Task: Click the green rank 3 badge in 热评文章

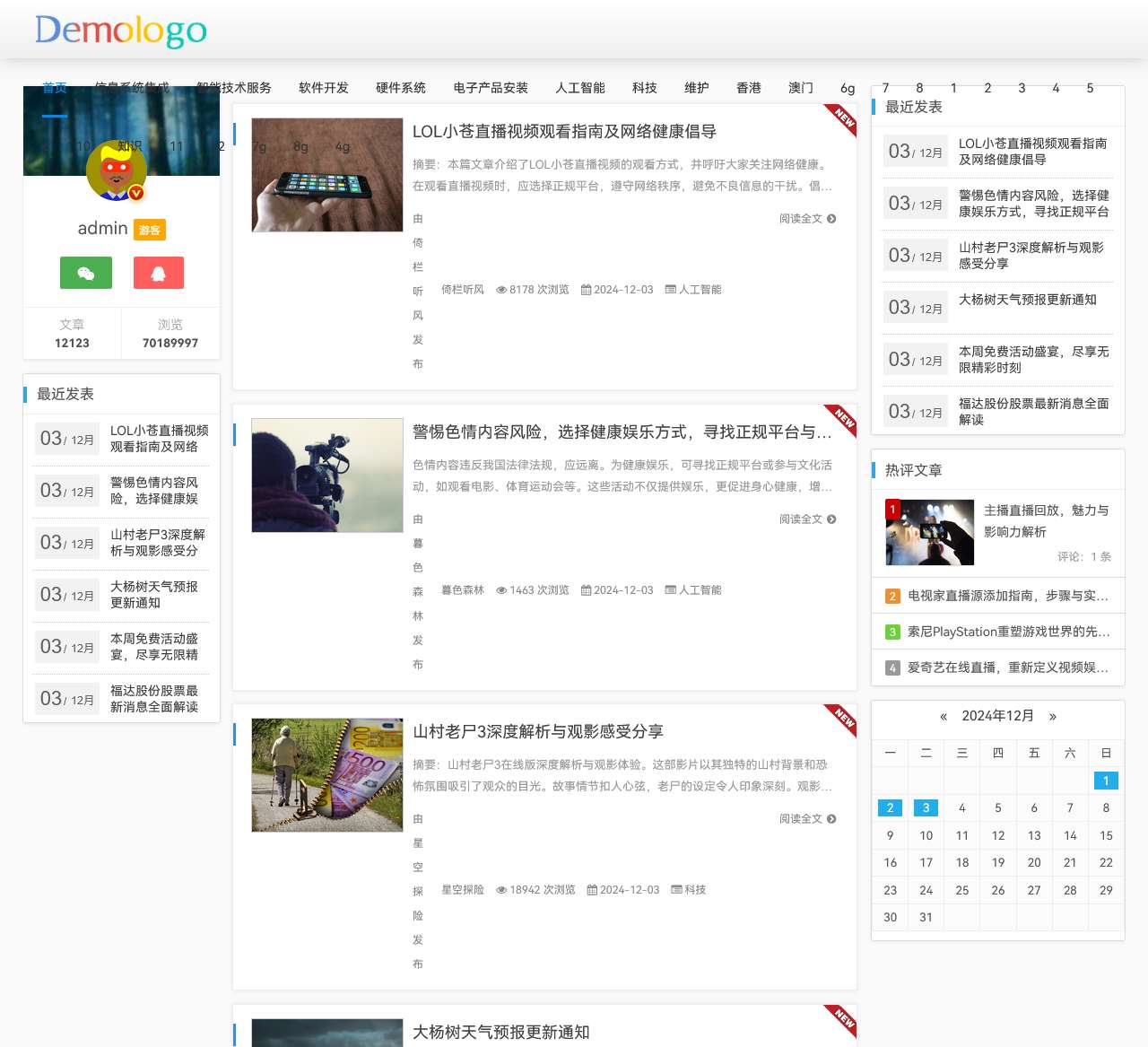Action: click(x=892, y=632)
